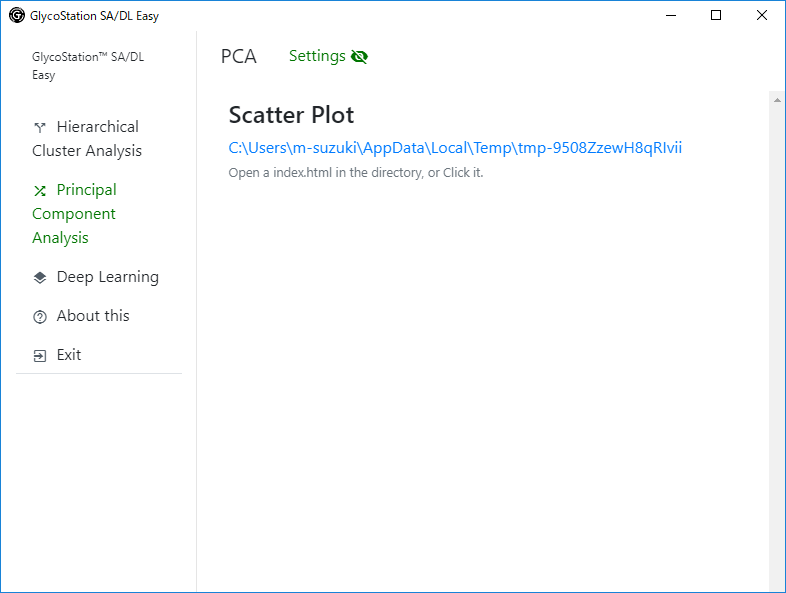Viewport: 786px width, 593px height.
Task: Choose the Exit text in sidebar
Action: click(x=69, y=355)
